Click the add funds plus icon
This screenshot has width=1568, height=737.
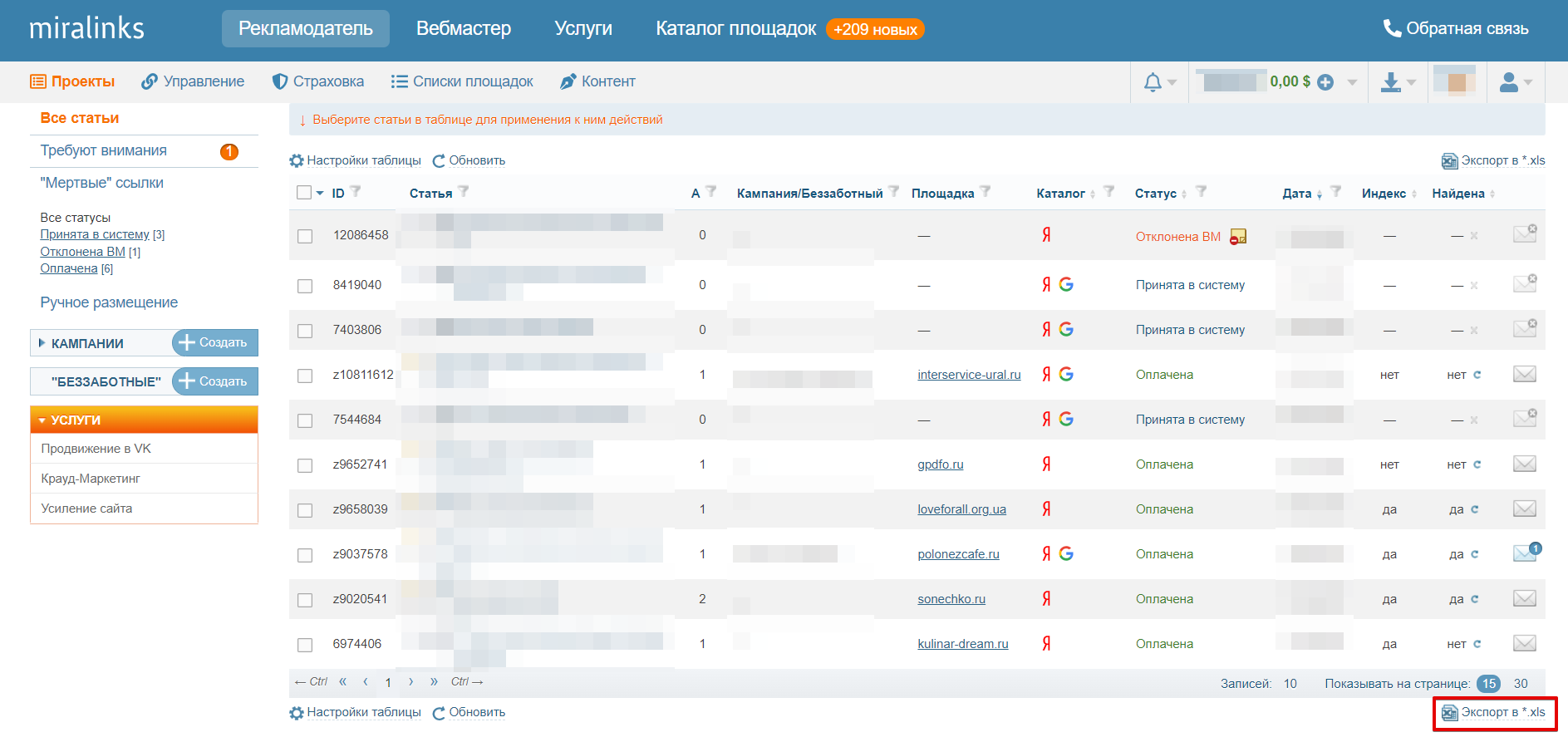[x=1325, y=82]
